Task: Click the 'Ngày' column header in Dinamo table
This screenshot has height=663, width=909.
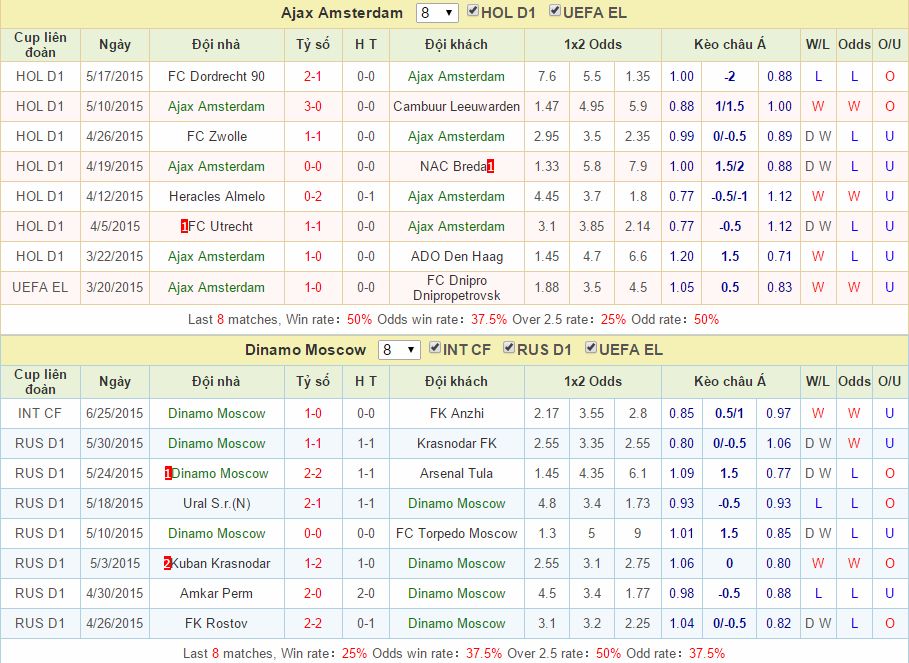Action: [x=115, y=382]
